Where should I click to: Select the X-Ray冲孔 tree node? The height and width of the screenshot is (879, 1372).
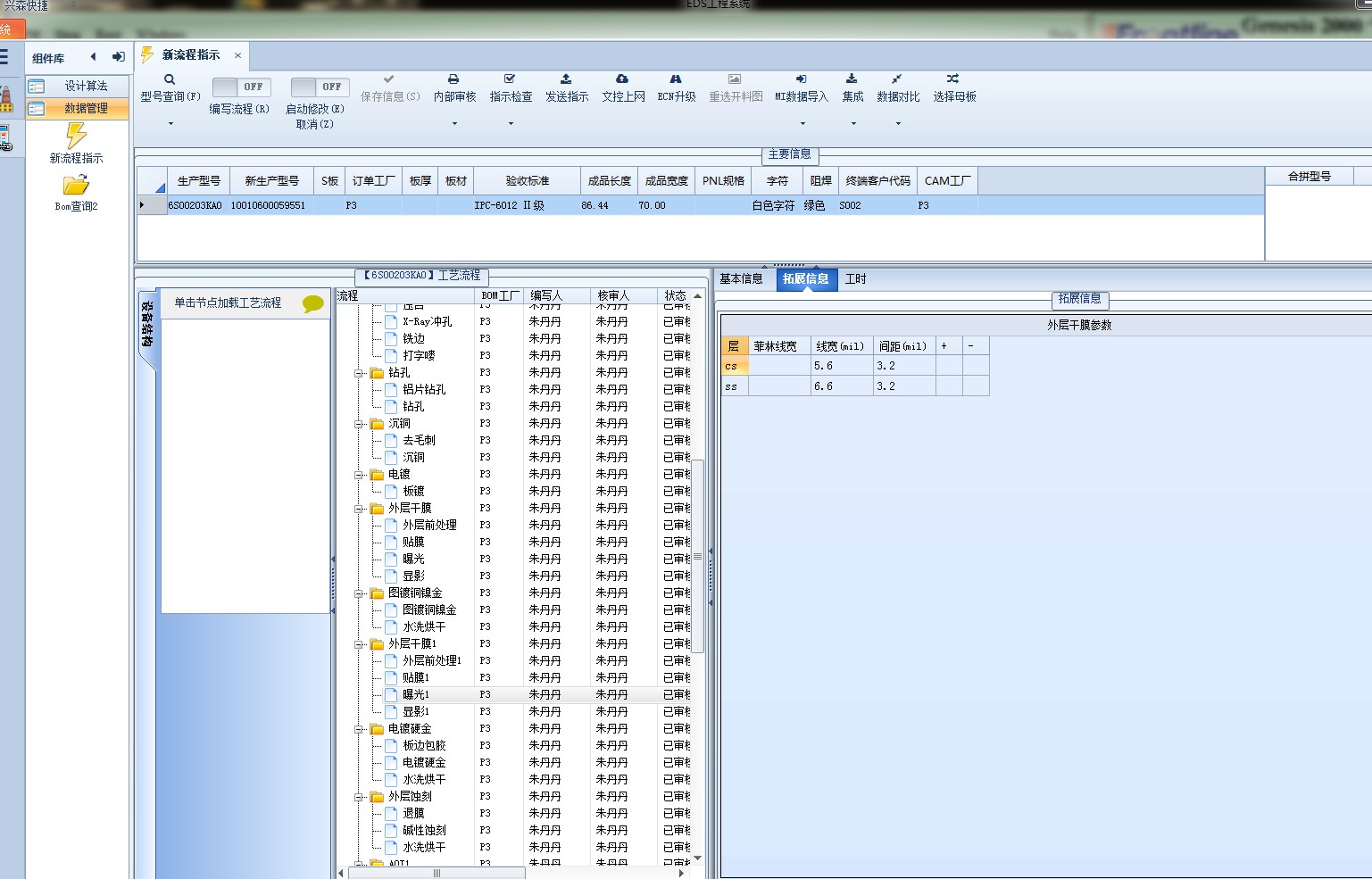[x=427, y=322]
